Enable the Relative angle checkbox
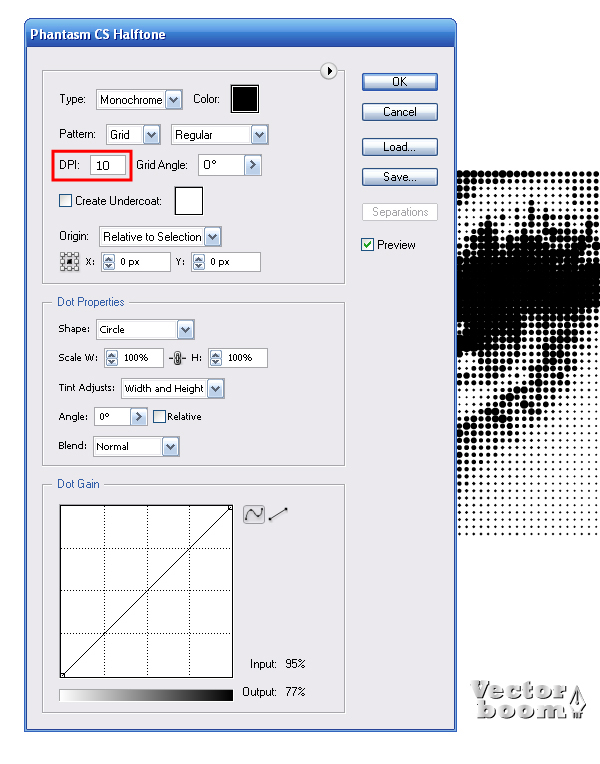Screen dimensions: 600x764 pos(159,417)
